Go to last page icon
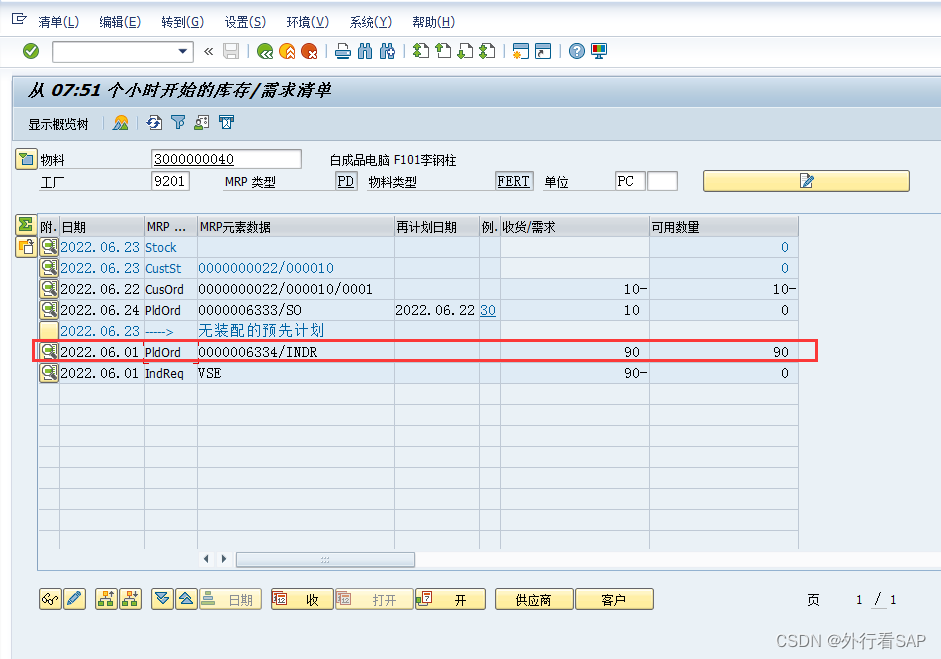Viewport: 941px width, 659px height. click(487, 52)
